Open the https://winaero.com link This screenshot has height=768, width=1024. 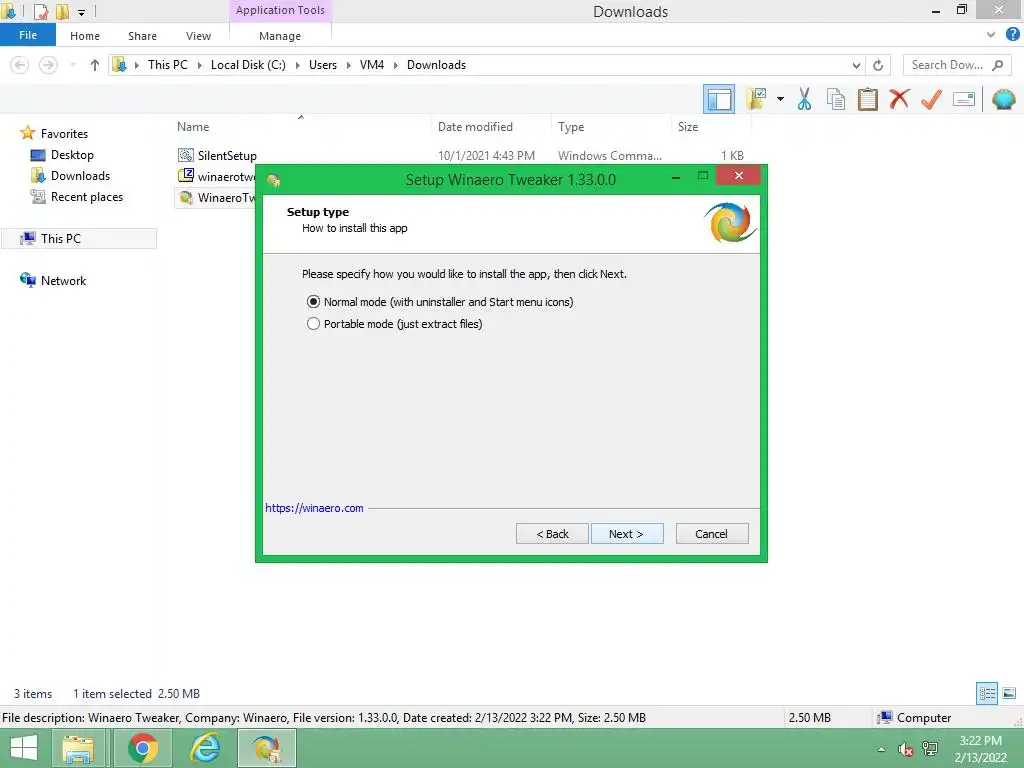tap(314, 508)
